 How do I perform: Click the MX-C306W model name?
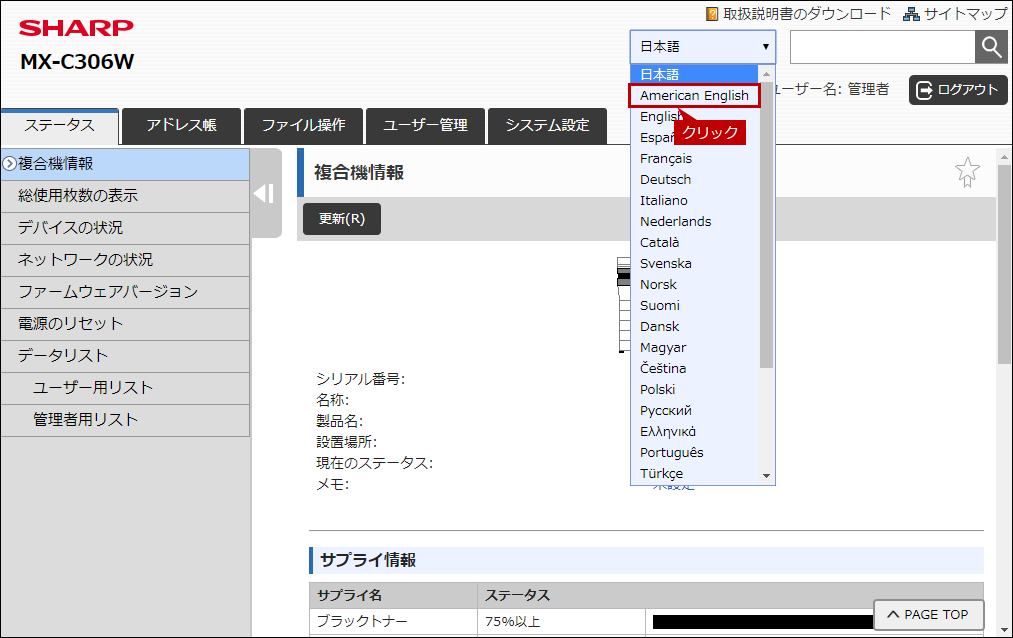pyautogui.click(x=77, y=62)
